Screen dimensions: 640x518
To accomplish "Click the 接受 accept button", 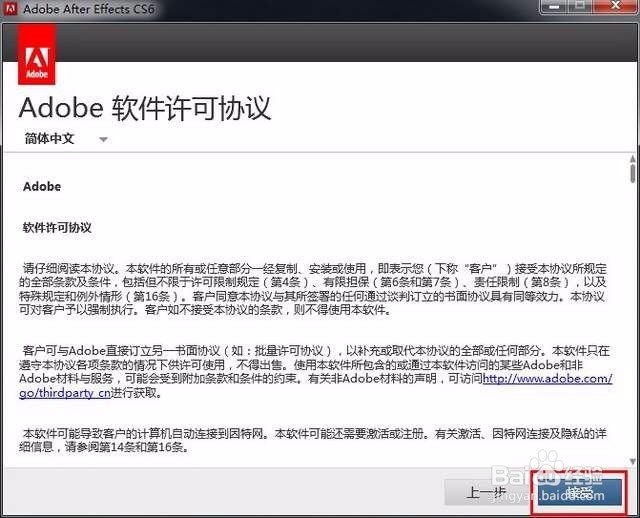I will (x=580, y=493).
